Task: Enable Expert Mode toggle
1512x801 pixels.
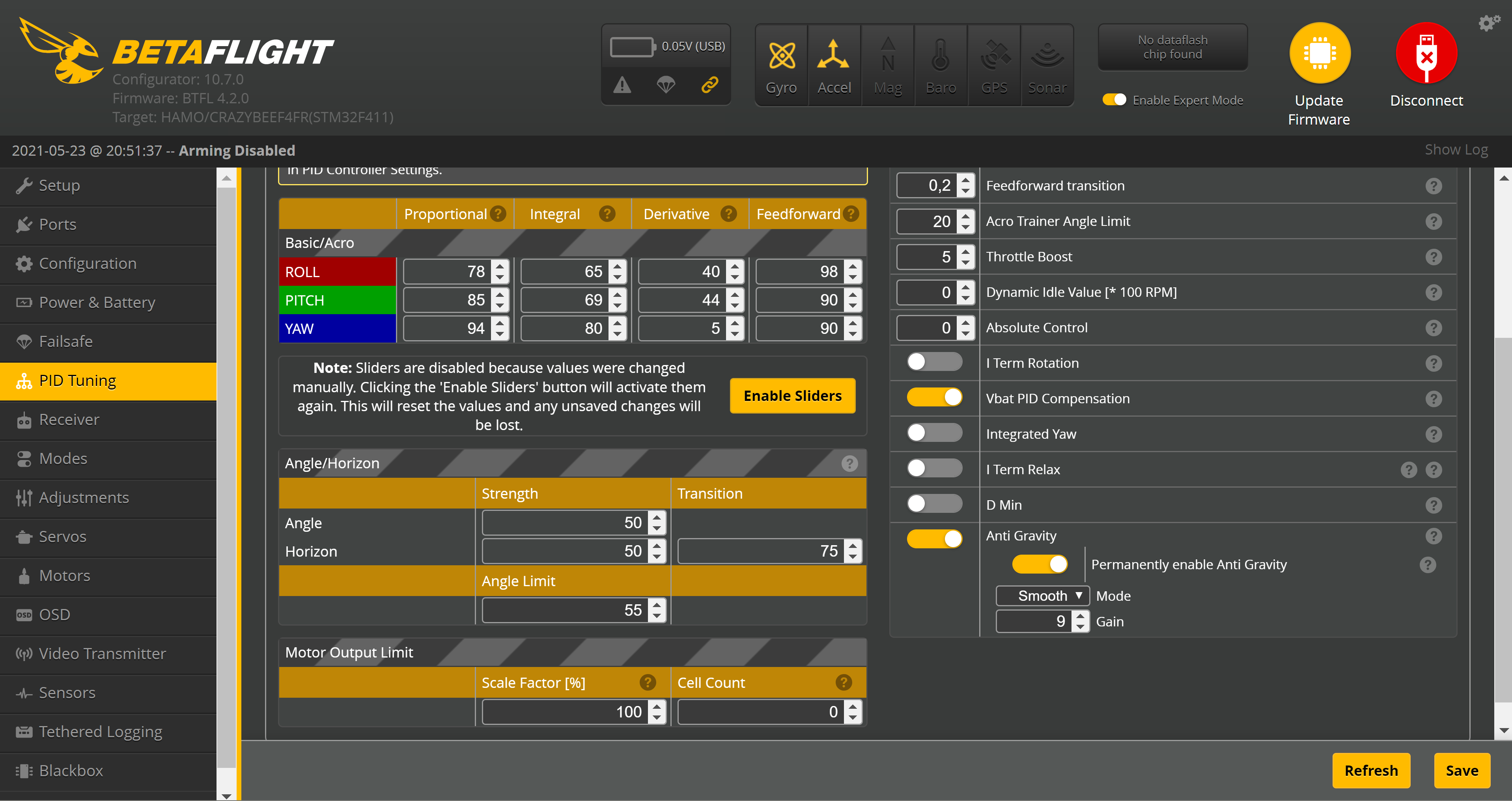Action: (x=1113, y=99)
